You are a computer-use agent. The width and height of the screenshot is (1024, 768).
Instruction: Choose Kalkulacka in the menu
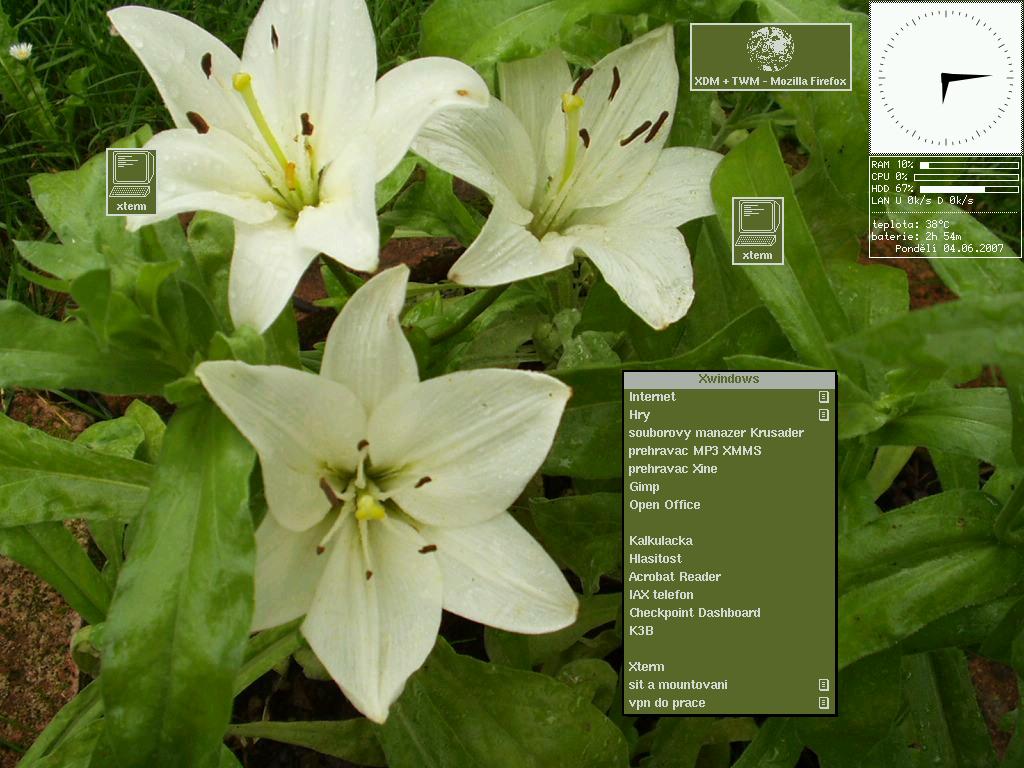tap(660, 541)
